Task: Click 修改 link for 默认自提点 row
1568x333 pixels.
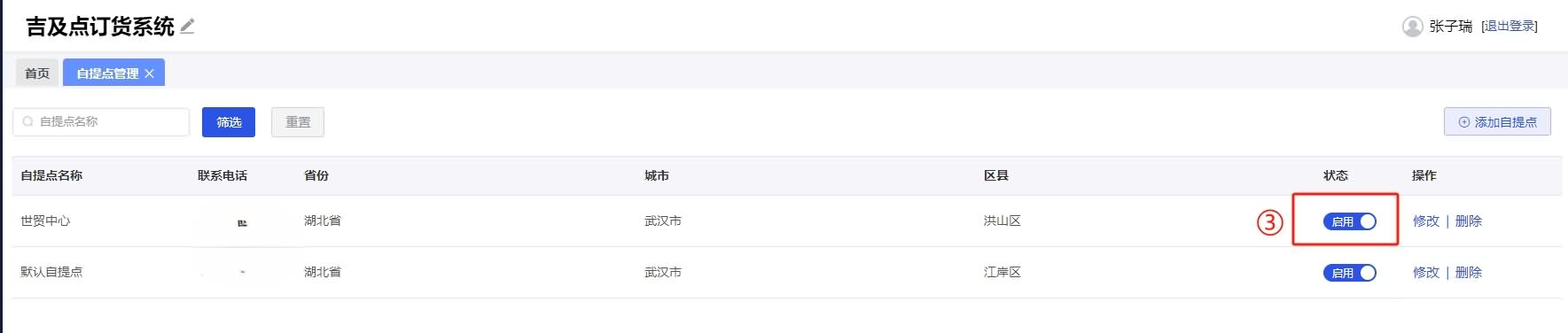Action: tap(1426, 273)
